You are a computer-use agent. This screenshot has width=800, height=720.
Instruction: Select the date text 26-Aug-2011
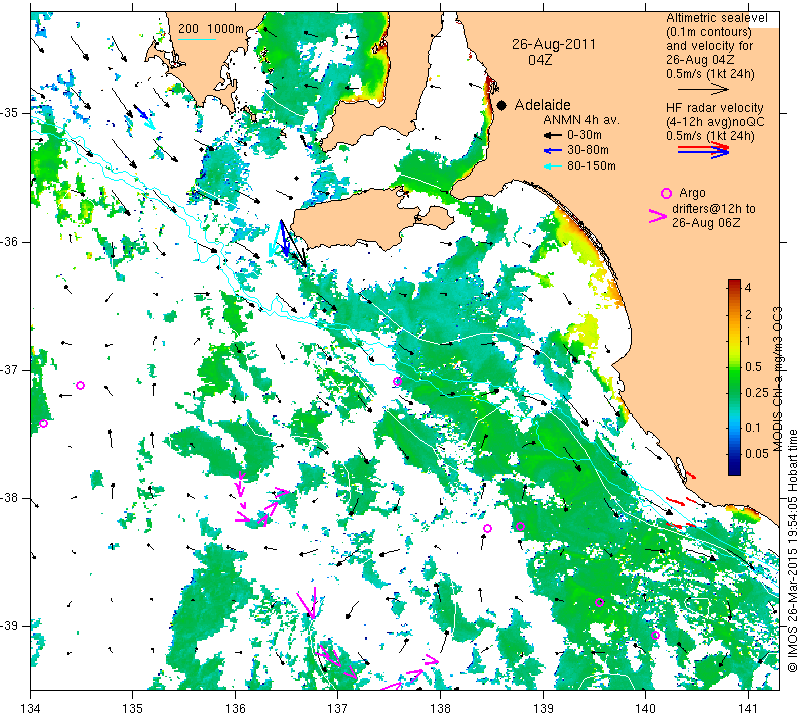554,44
